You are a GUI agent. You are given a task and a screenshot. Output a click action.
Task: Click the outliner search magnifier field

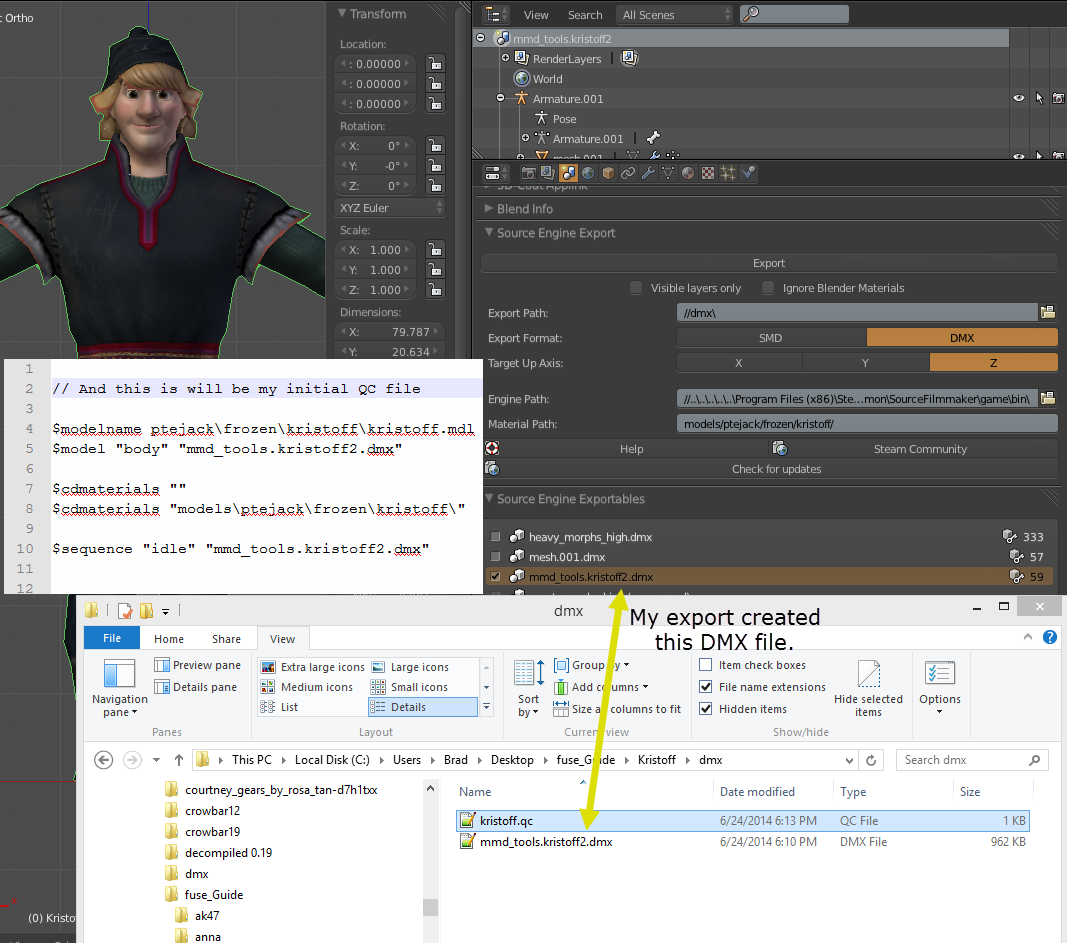click(x=794, y=14)
